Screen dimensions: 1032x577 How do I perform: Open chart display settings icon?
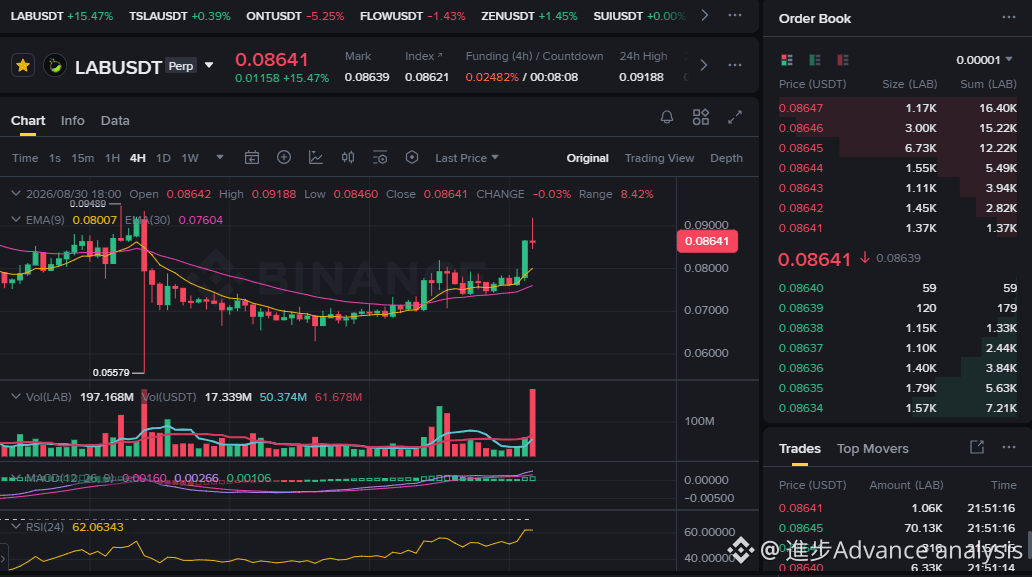pos(380,157)
